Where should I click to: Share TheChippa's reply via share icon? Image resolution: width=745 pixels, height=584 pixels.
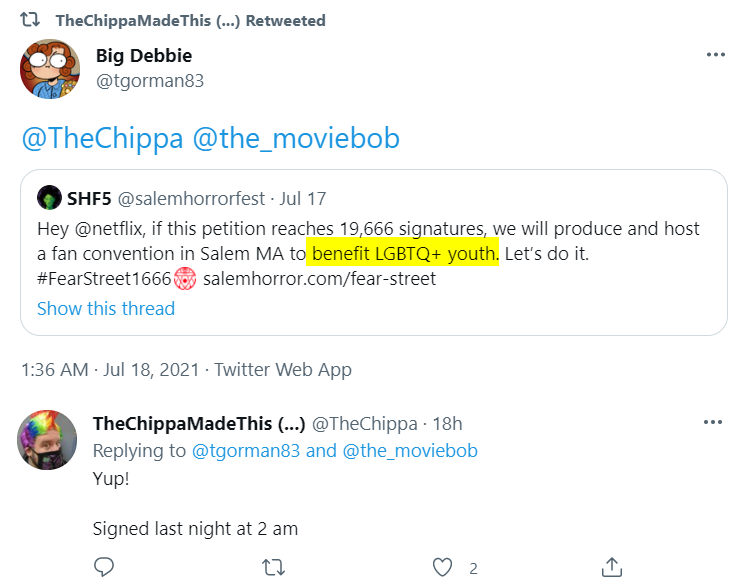(611, 567)
